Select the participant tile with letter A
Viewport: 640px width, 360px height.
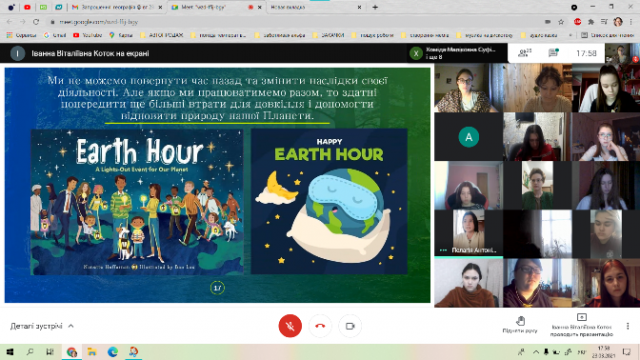[x=468, y=137]
